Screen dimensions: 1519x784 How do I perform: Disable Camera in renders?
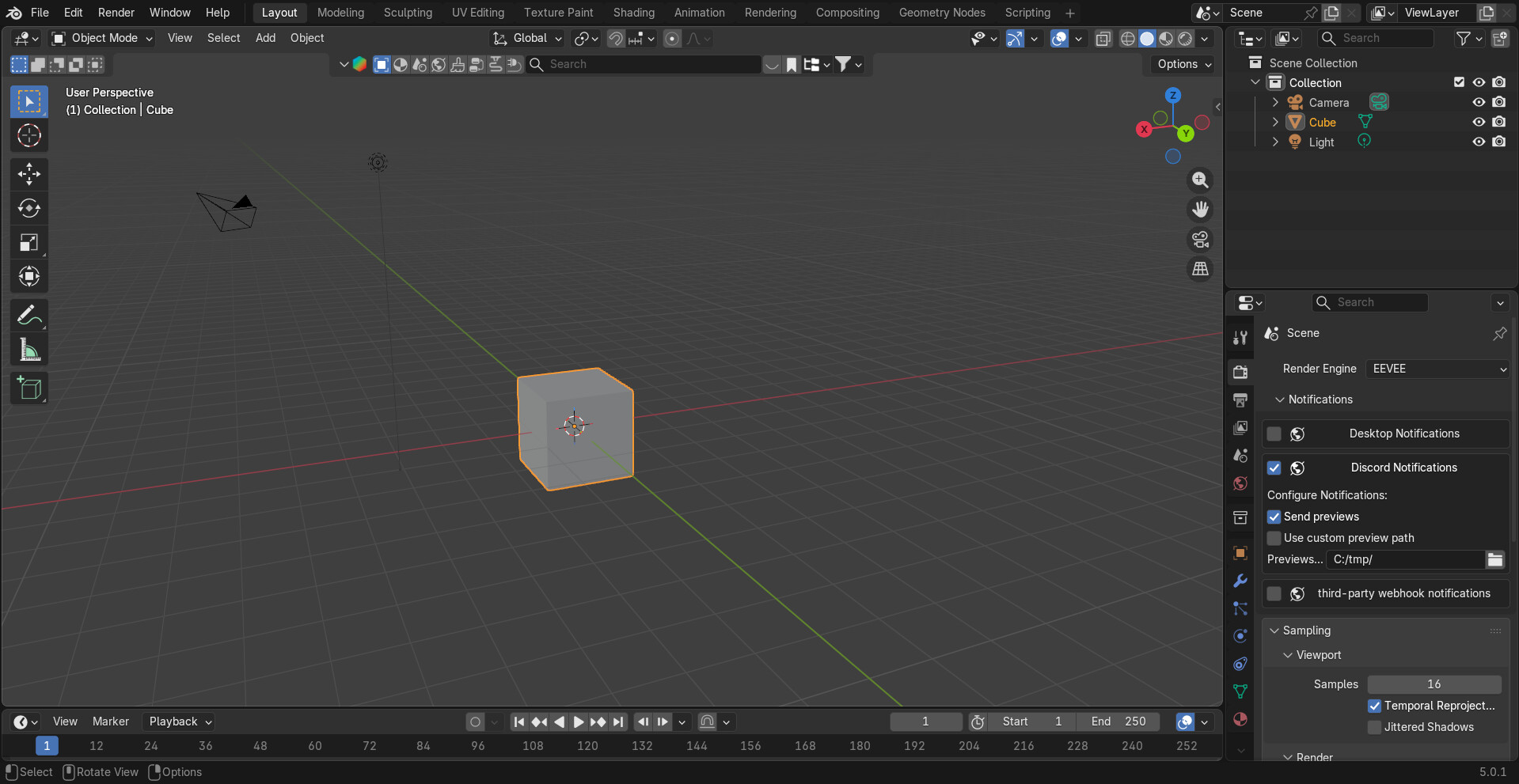point(1499,102)
